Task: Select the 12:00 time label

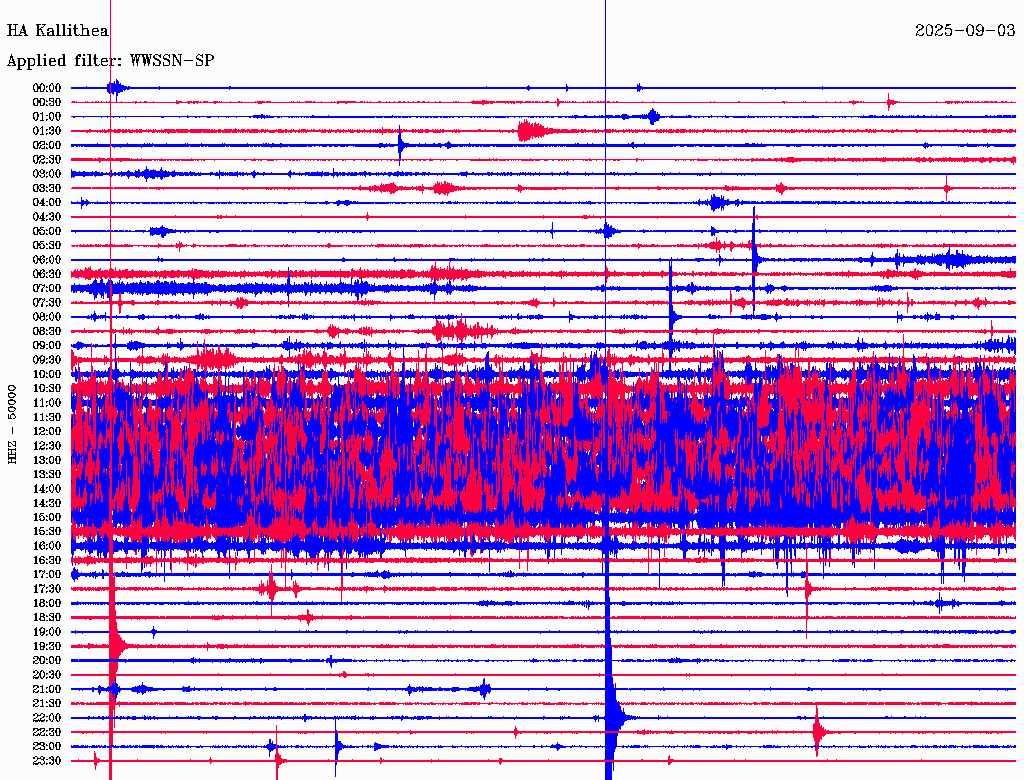Action: [47, 431]
